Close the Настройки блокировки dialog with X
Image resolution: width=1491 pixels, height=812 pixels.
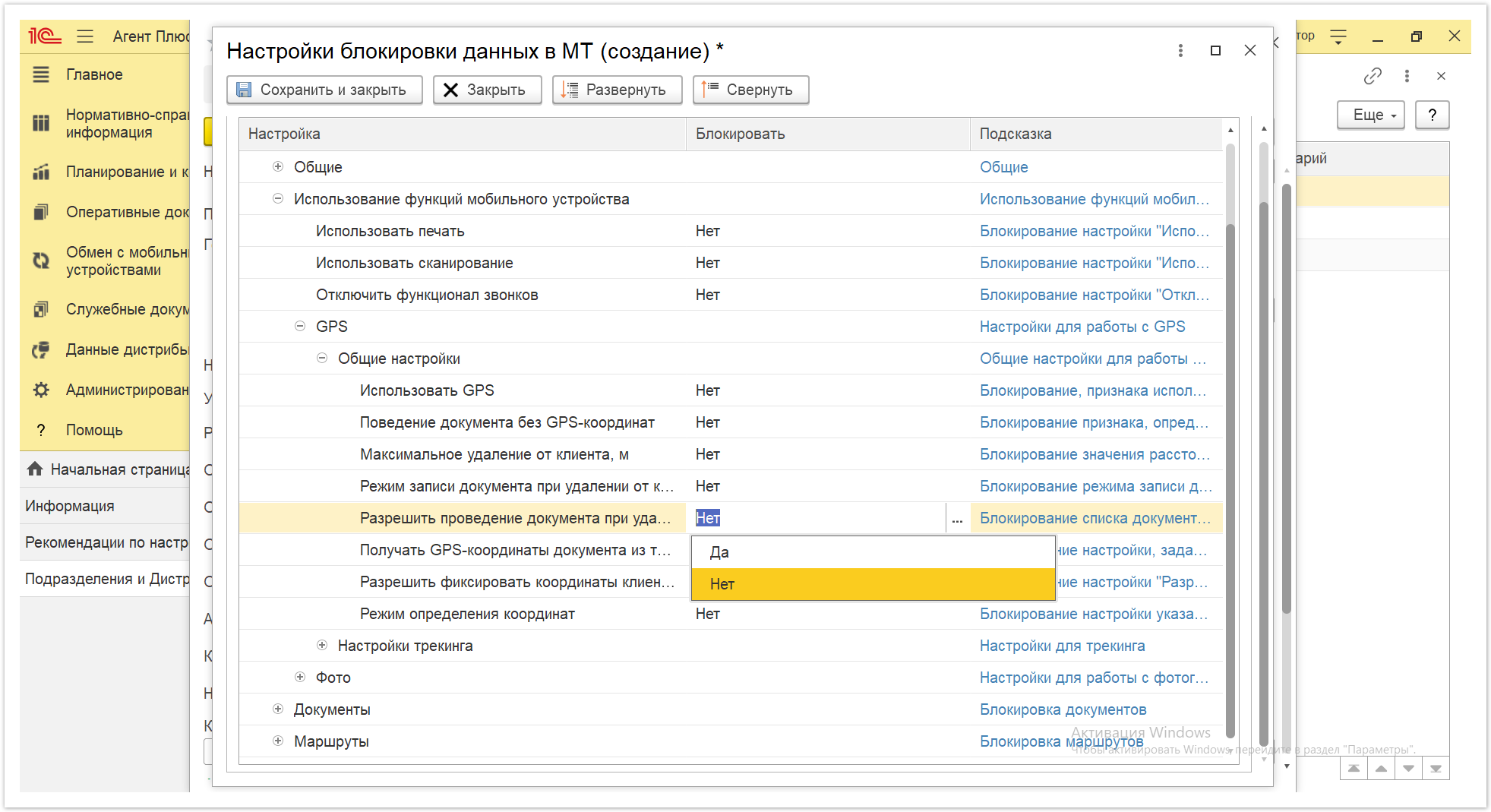[1250, 50]
